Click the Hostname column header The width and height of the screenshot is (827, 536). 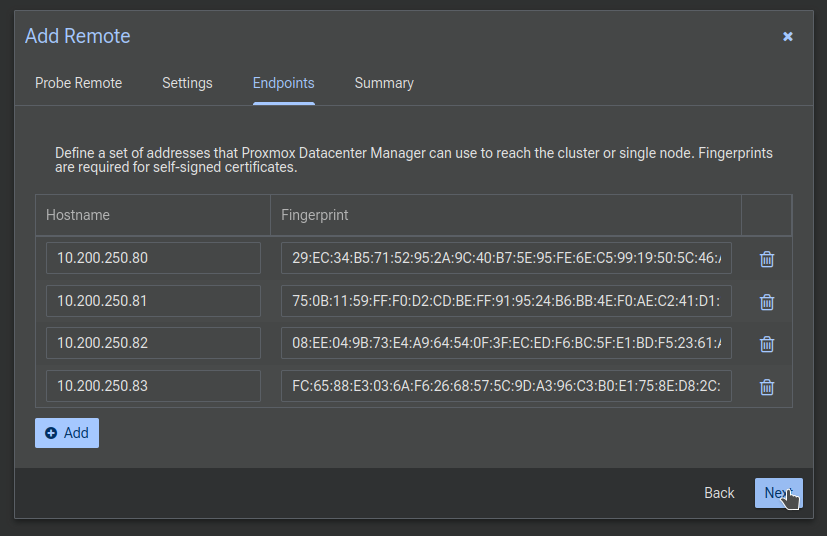(x=152, y=215)
